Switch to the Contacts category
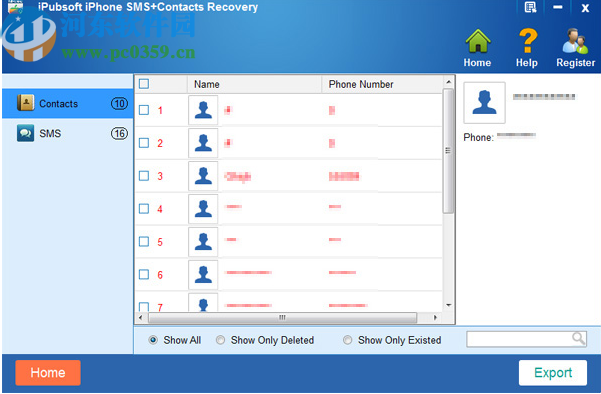 click(x=67, y=103)
